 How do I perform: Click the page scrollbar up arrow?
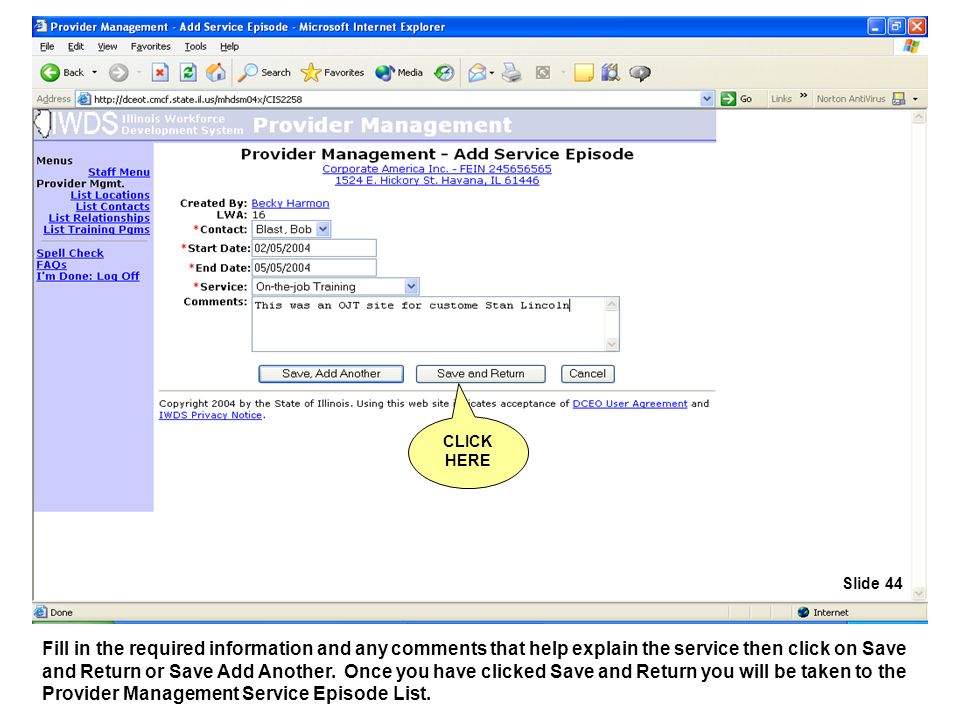(918, 118)
